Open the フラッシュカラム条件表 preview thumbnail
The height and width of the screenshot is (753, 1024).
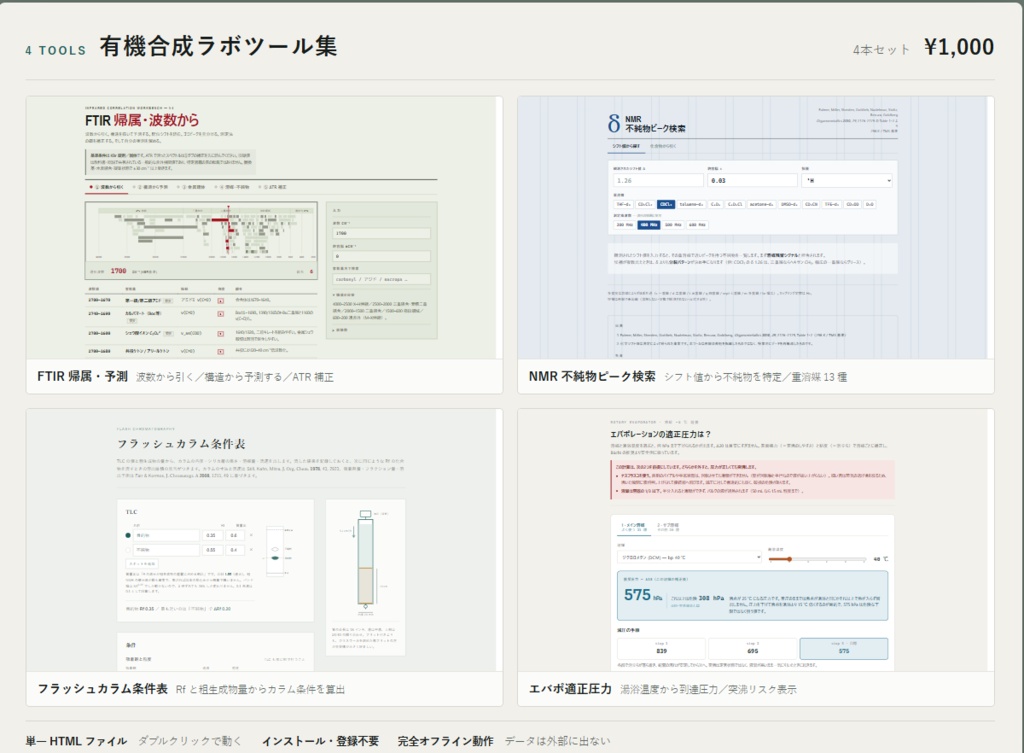tap(264, 540)
